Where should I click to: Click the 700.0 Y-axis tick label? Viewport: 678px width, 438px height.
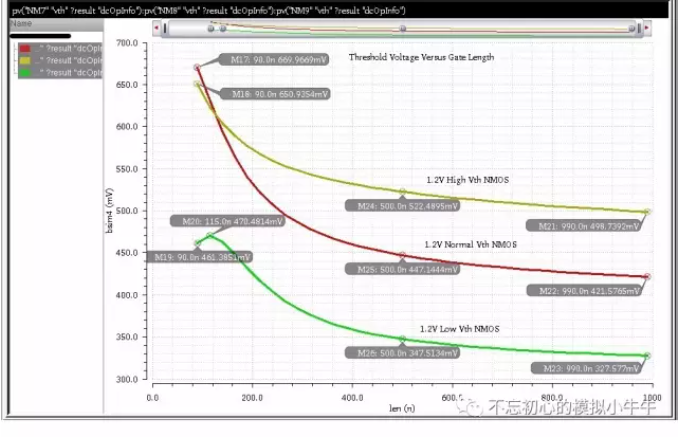pos(127,43)
